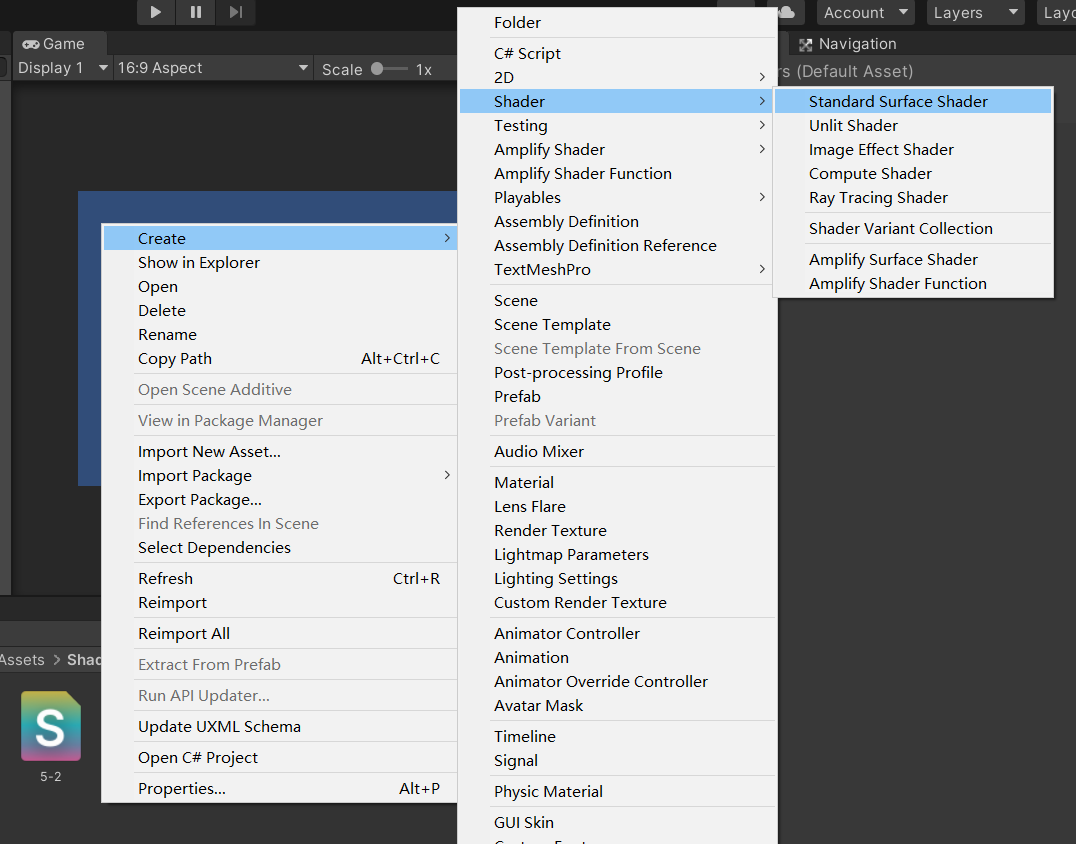The image size is (1076, 844).
Task: Choose Open C# Project
Action: [x=280, y=758]
